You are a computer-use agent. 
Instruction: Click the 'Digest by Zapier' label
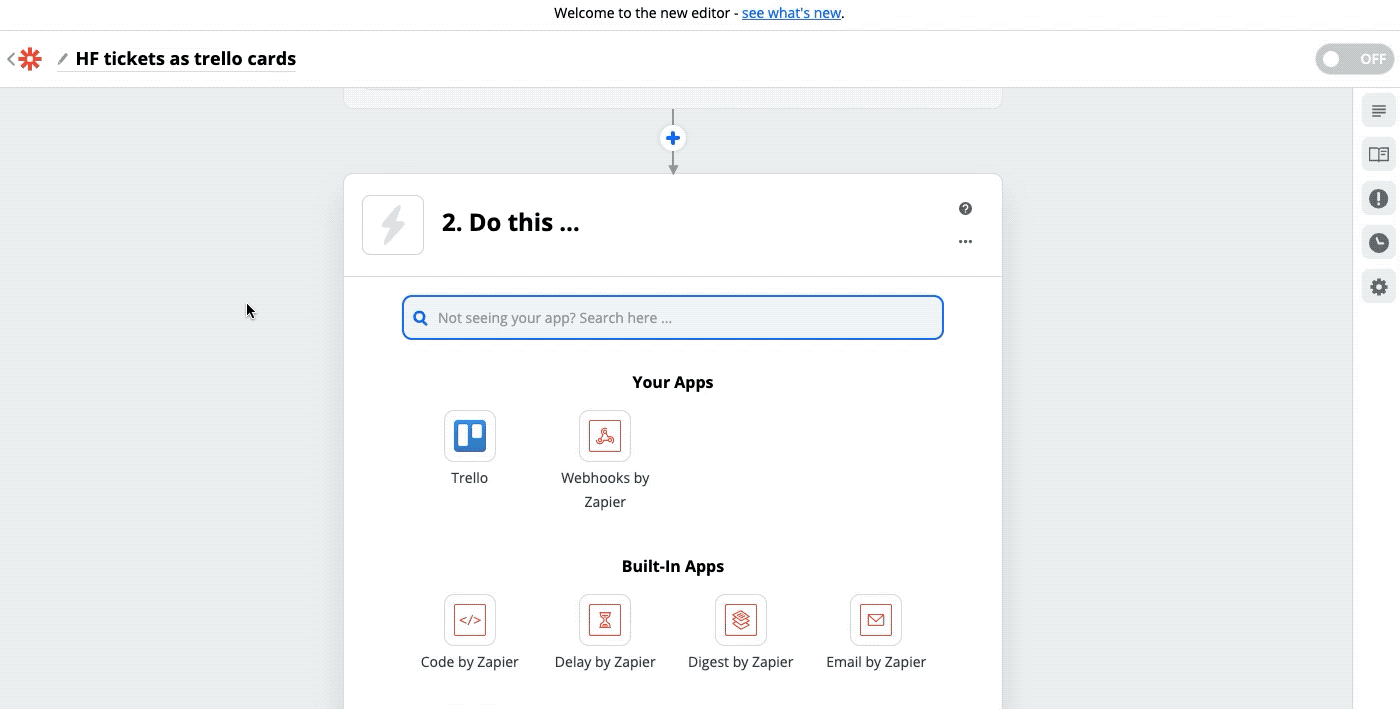pos(741,662)
